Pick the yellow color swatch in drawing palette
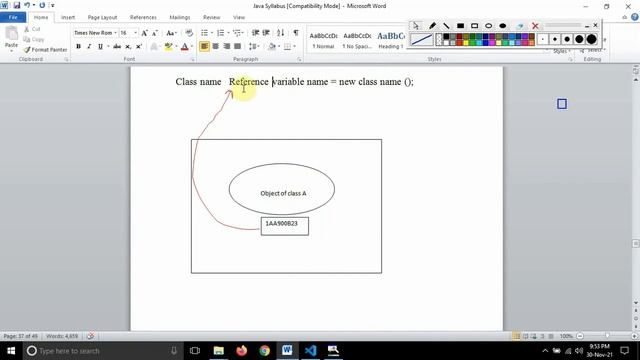Screen dimensions: 640x360 [x=466, y=42]
